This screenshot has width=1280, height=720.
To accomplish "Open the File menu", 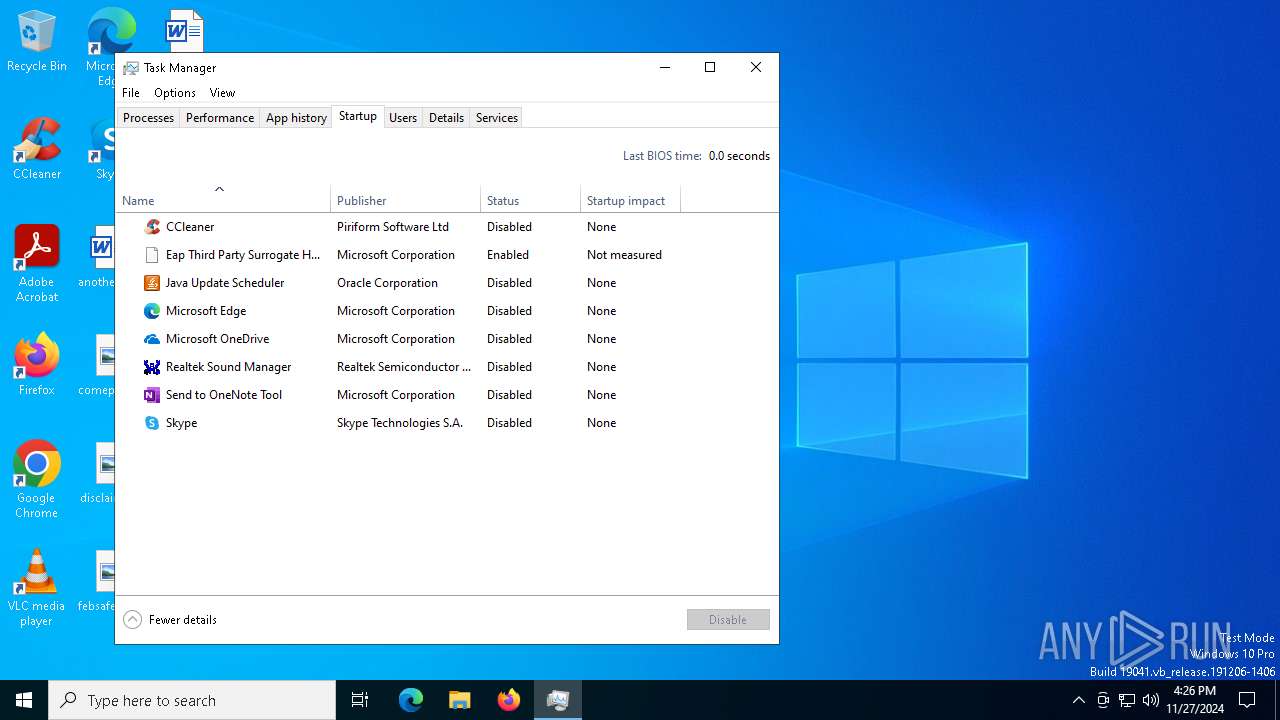I will pyautogui.click(x=131, y=93).
